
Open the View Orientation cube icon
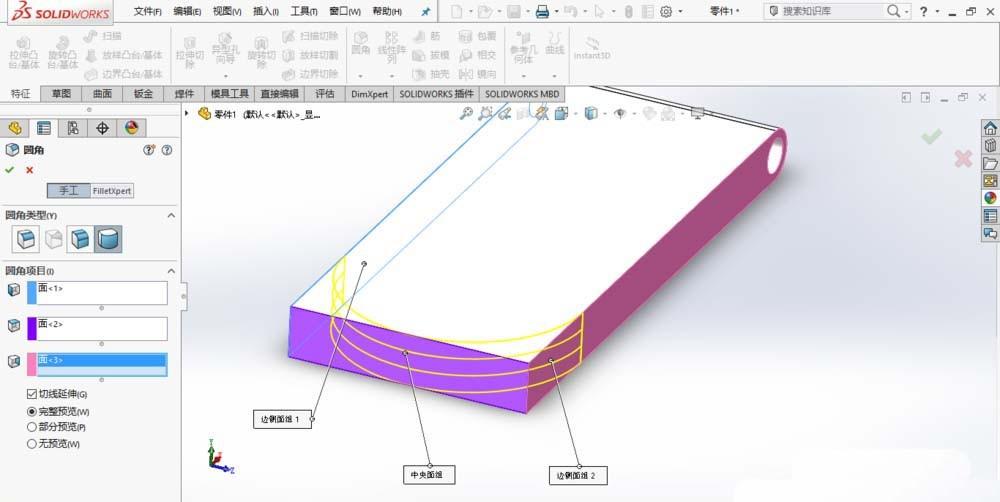point(561,114)
